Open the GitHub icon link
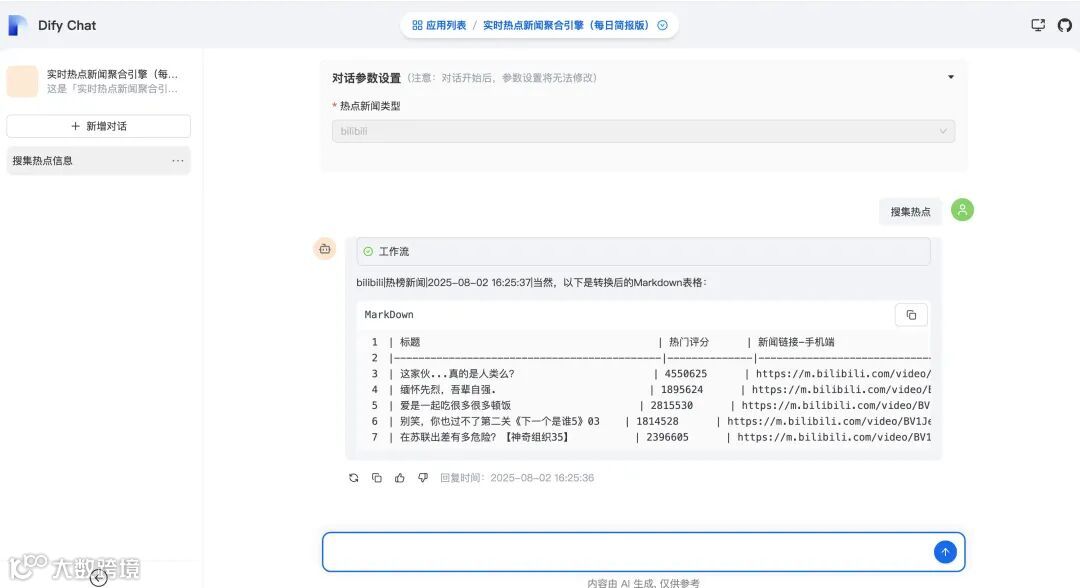The image size is (1080, 588). (x=1065, y=25)
